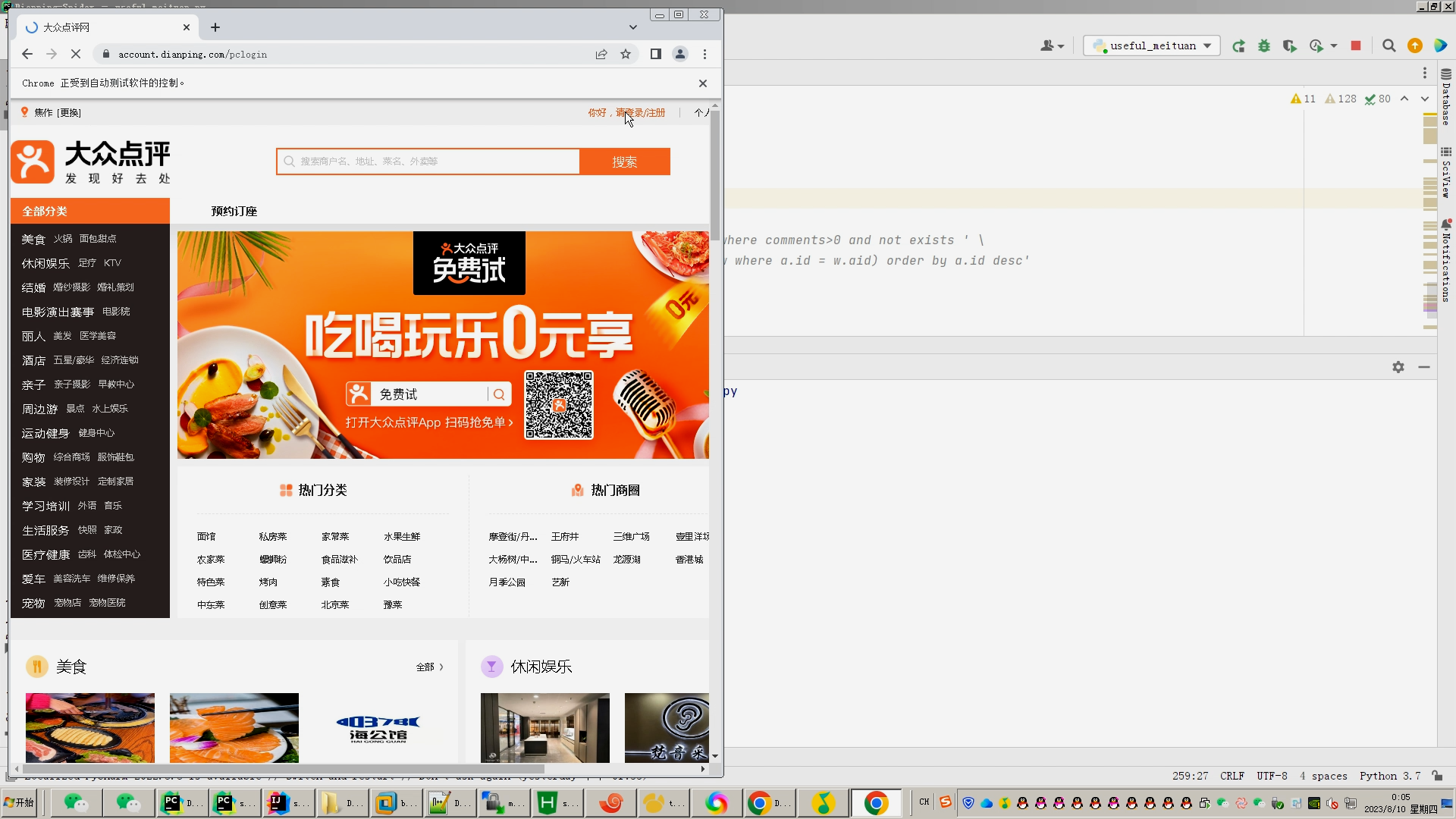
Task: Select 电影演出赛事 category in sidebar
Action: 58,312
